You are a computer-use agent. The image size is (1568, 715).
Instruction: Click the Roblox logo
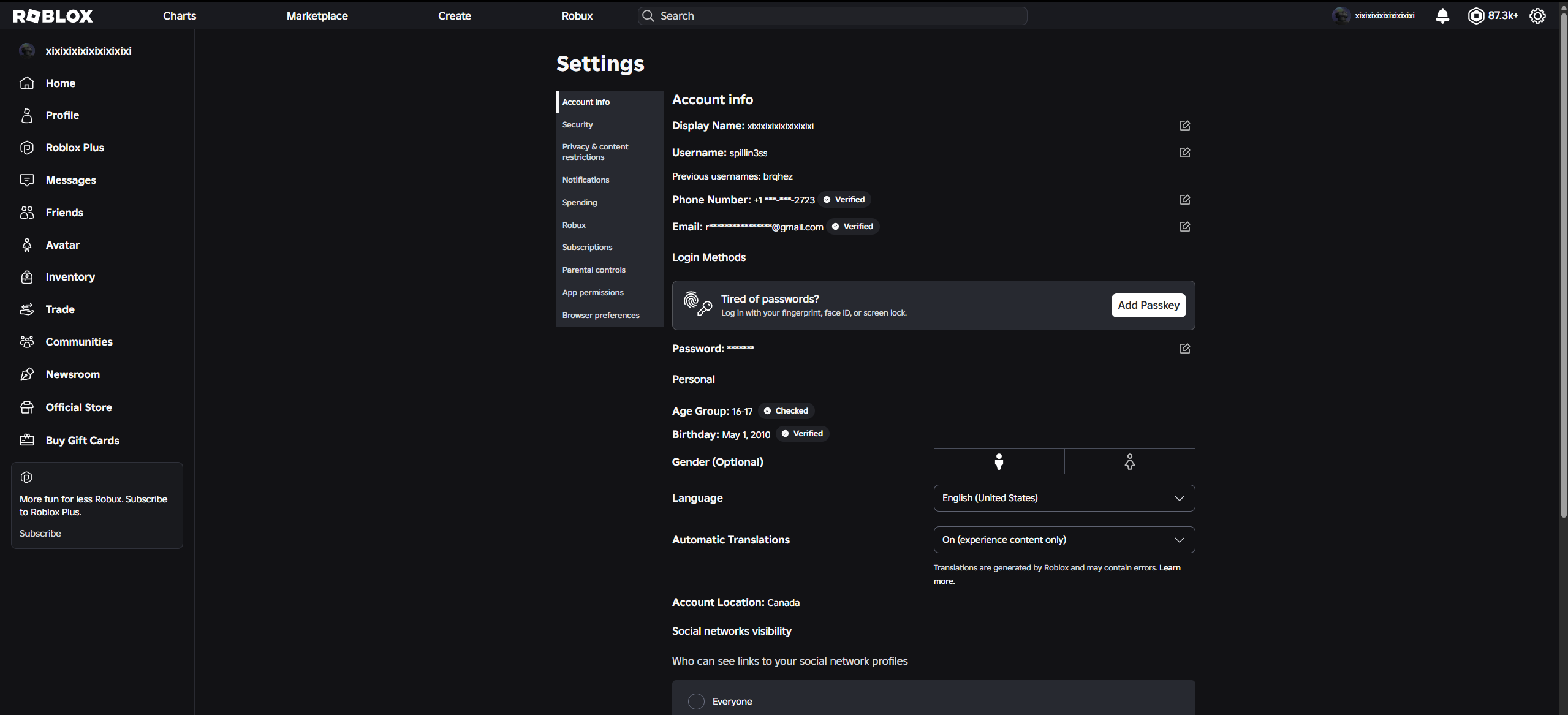(x=53, y=16)
